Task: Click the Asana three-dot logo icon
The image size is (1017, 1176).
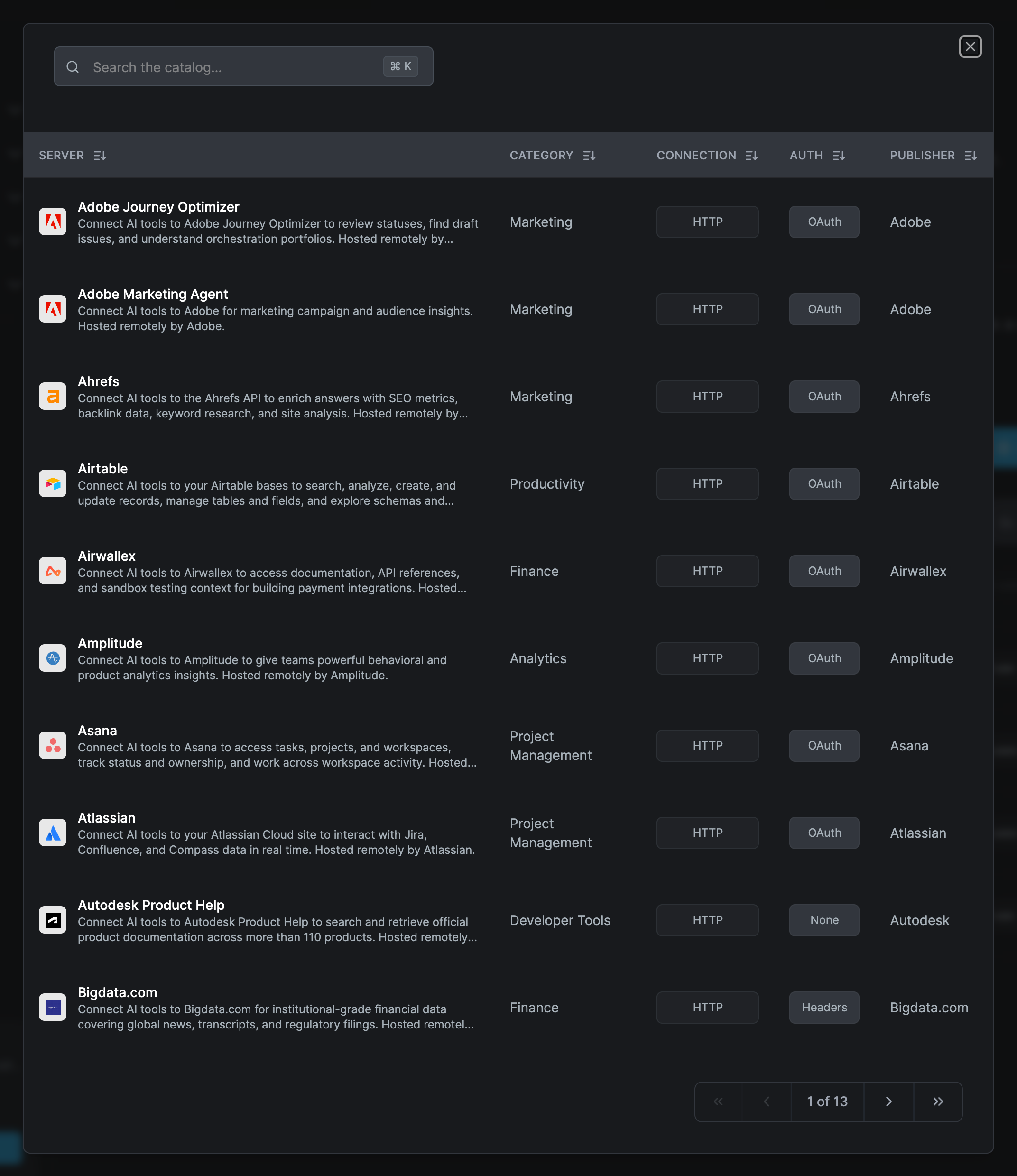Action: coord(53,746)
